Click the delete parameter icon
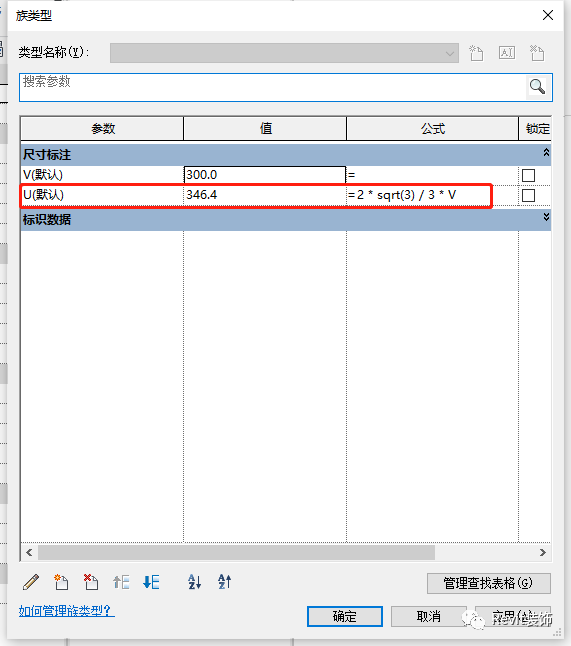This screenshot has height=646, width=571. click(91, 582)
